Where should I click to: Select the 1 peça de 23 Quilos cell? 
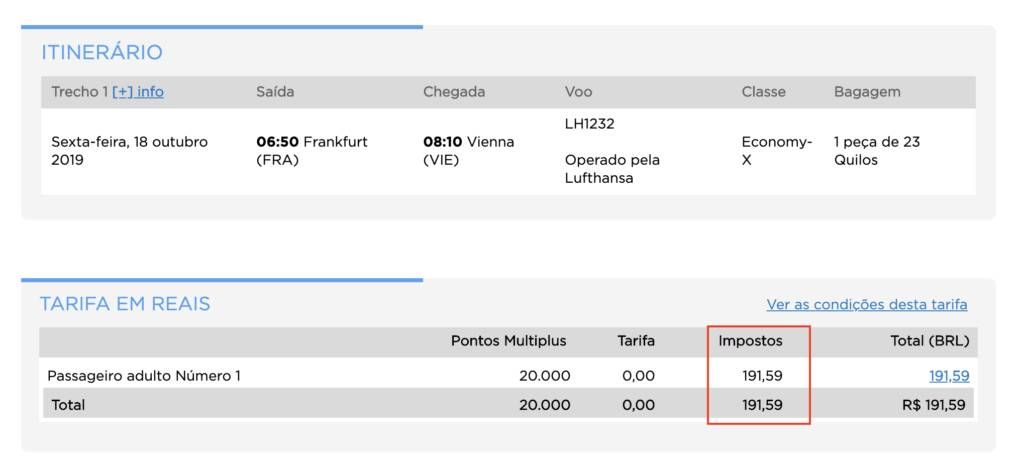[876, 151]
